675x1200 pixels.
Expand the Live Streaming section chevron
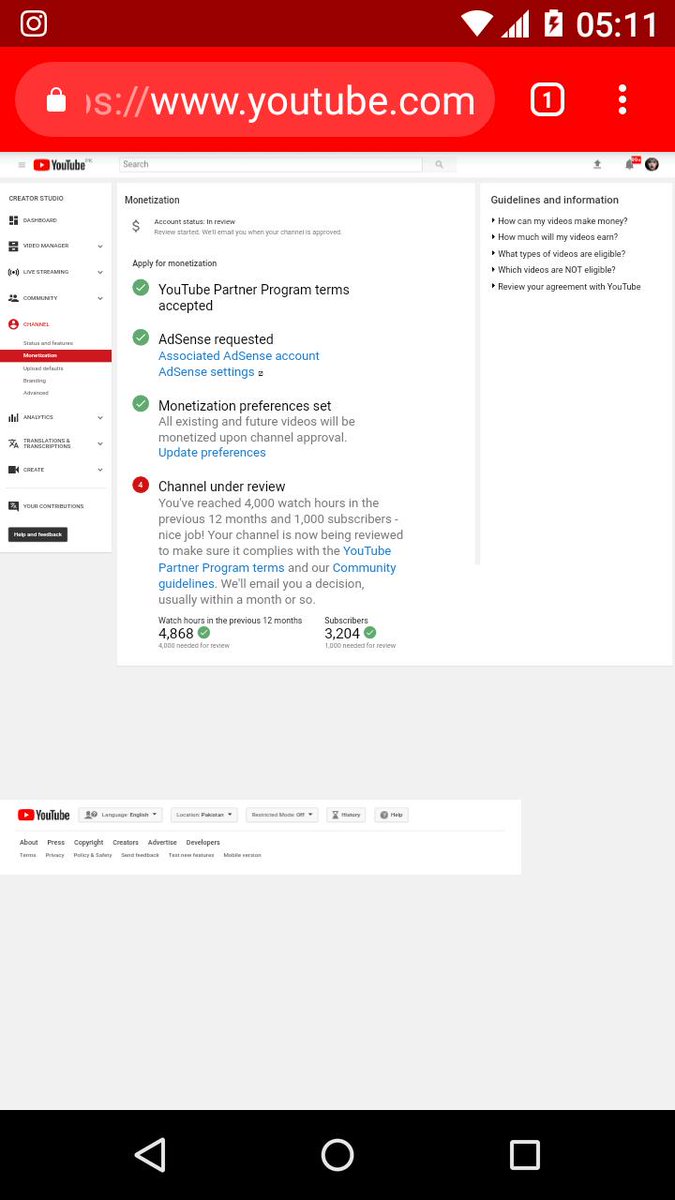point(100,272)
